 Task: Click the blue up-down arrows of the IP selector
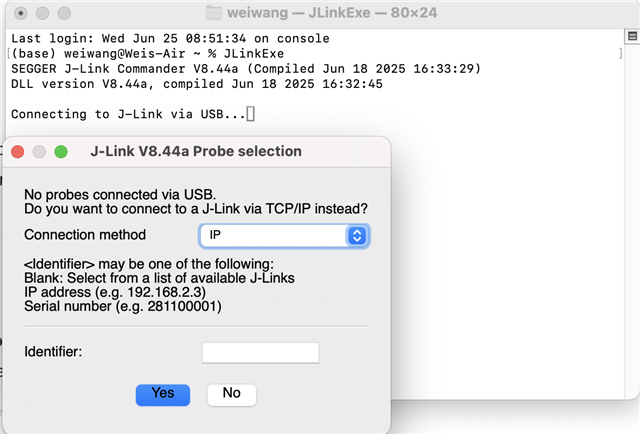click(357, 236)
